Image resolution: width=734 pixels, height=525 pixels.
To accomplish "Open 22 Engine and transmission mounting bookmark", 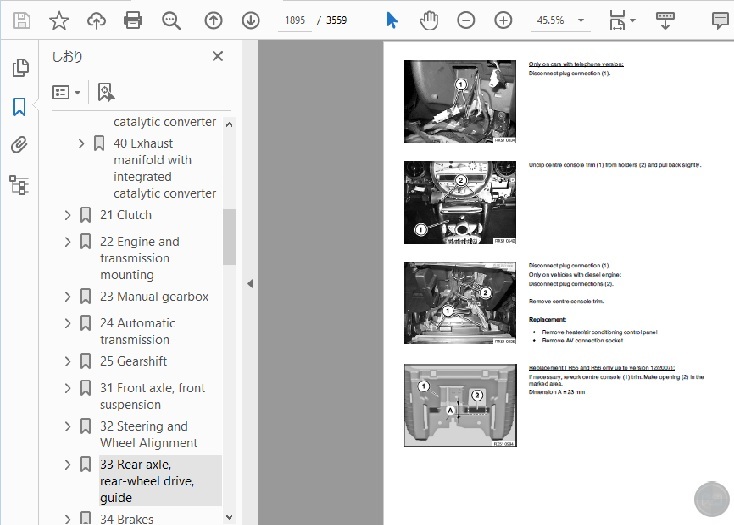I will [139, 258].
